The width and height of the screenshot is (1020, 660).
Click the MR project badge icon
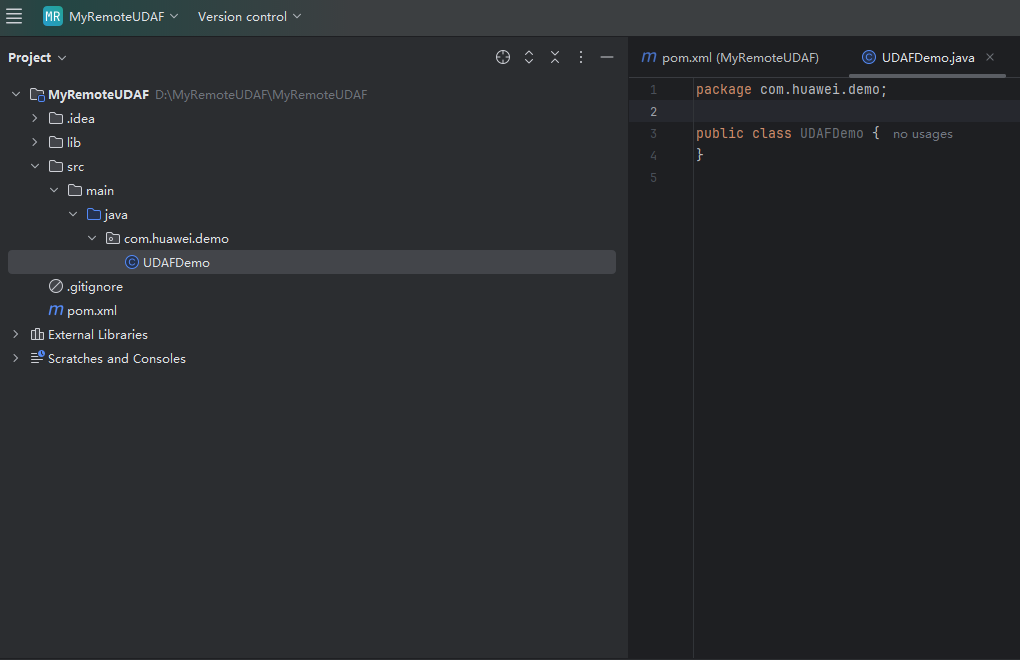click(x=53, y=16)
